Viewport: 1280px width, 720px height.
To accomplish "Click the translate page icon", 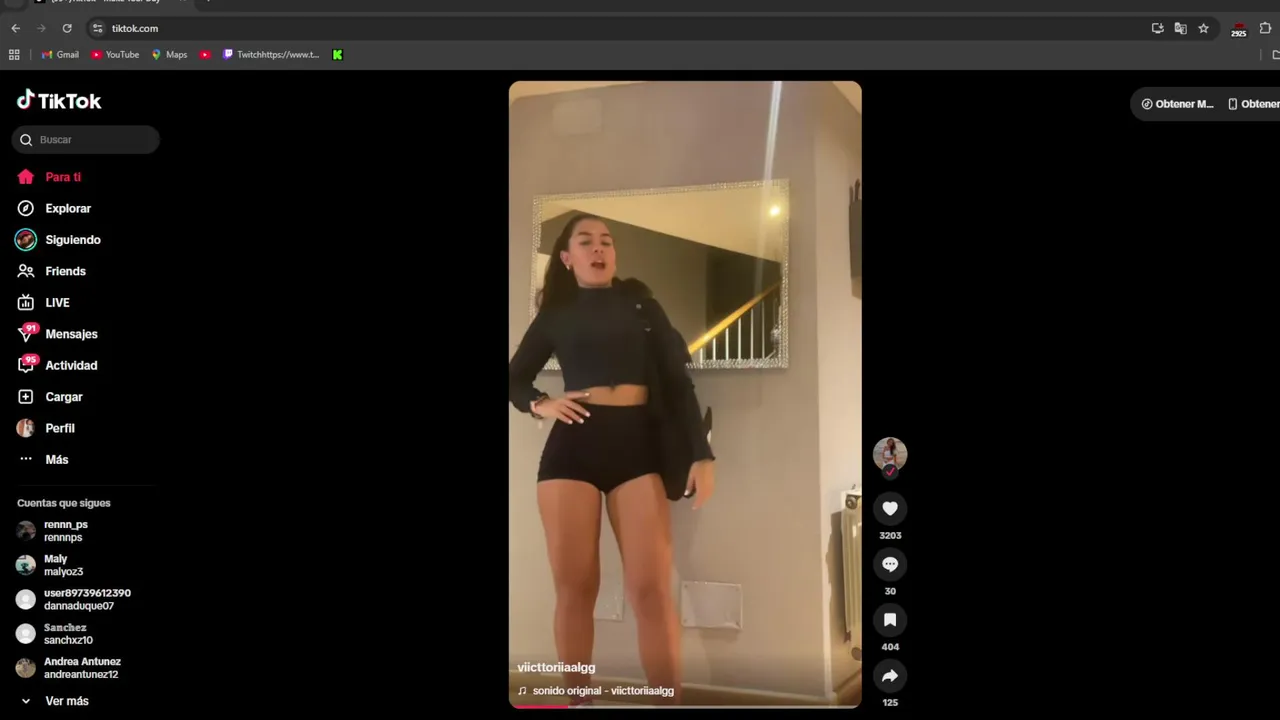I will click(x=1180, y=28).
